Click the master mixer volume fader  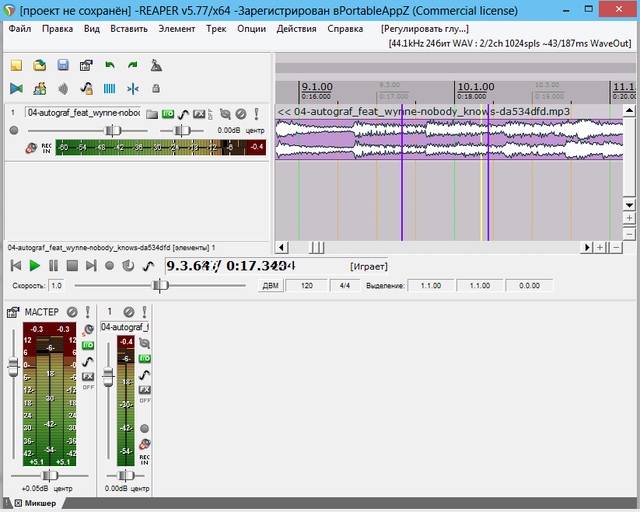click(13, 367)
